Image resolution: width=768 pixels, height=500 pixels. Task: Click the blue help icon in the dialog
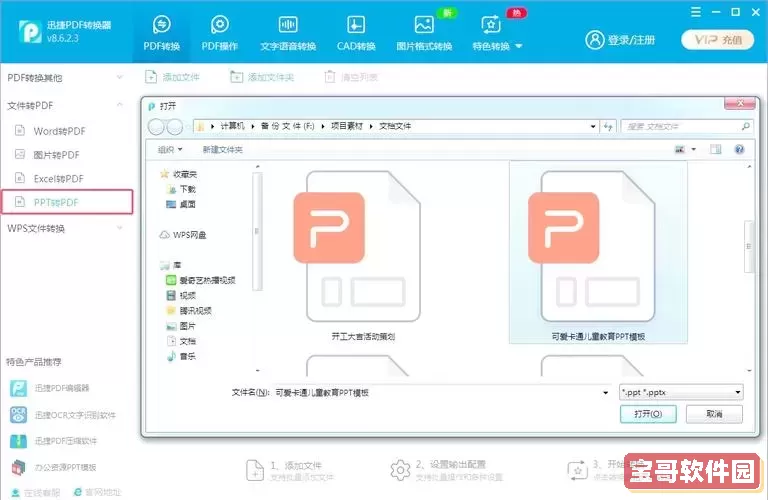click(740, 149)
